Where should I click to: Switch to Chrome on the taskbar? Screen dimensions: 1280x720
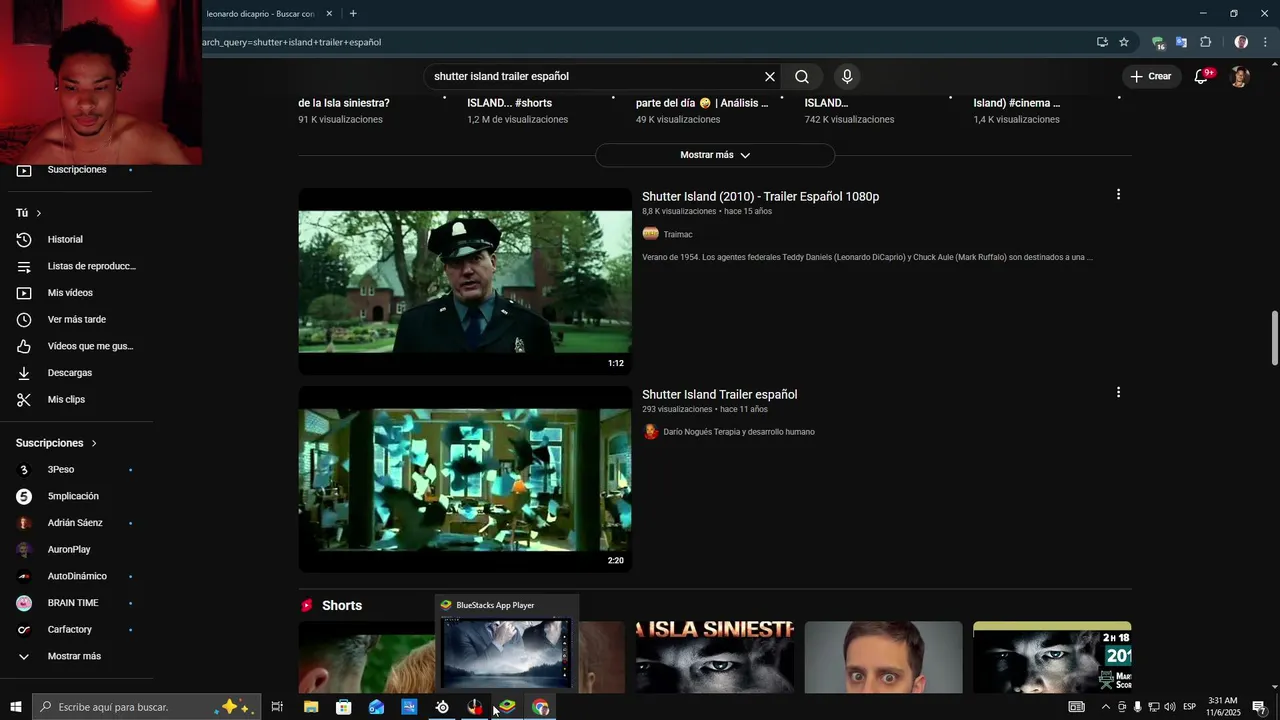coord(541,707)
